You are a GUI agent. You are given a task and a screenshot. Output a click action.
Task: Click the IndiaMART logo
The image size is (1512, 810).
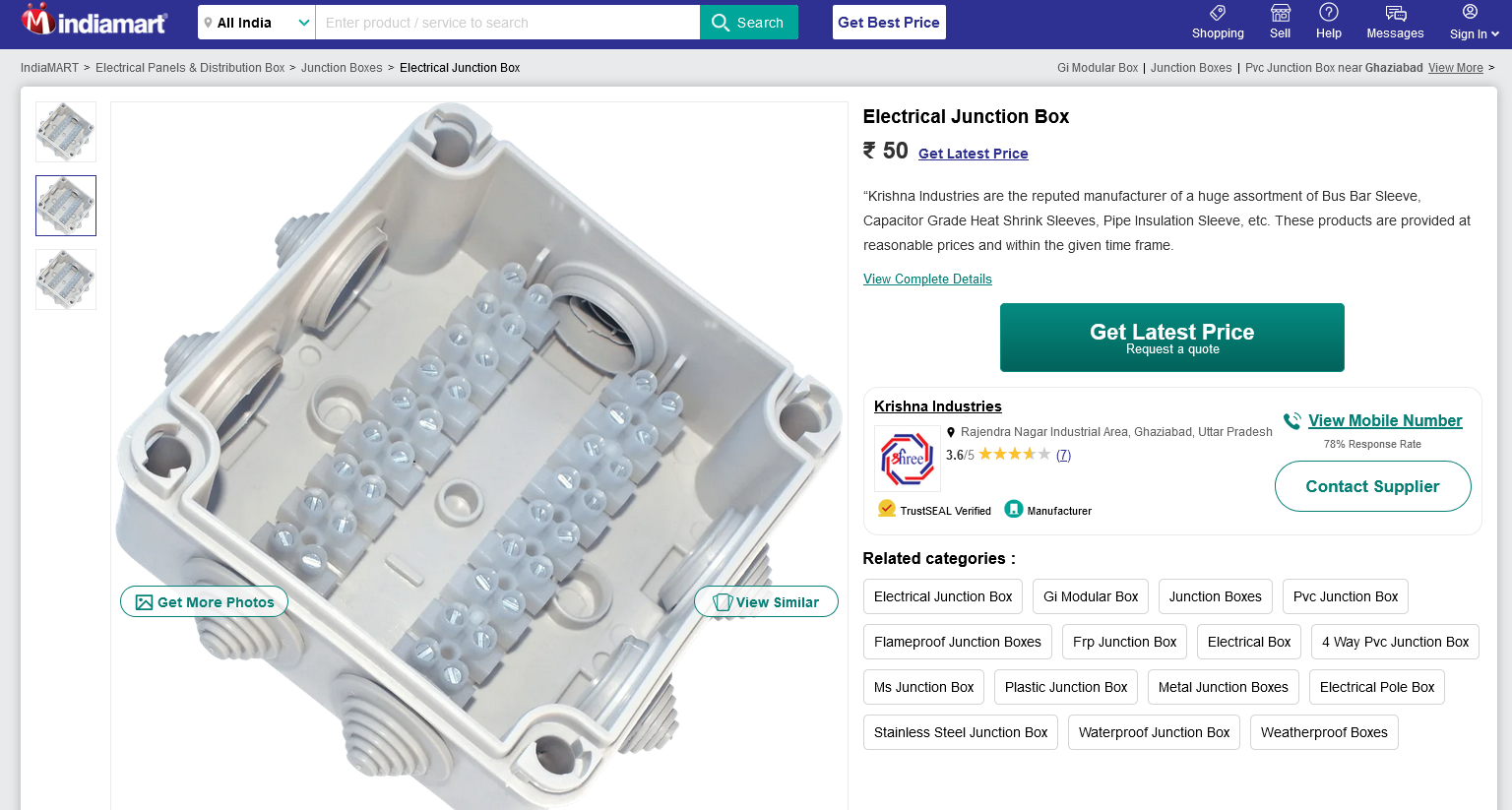(x=94, y=21)
